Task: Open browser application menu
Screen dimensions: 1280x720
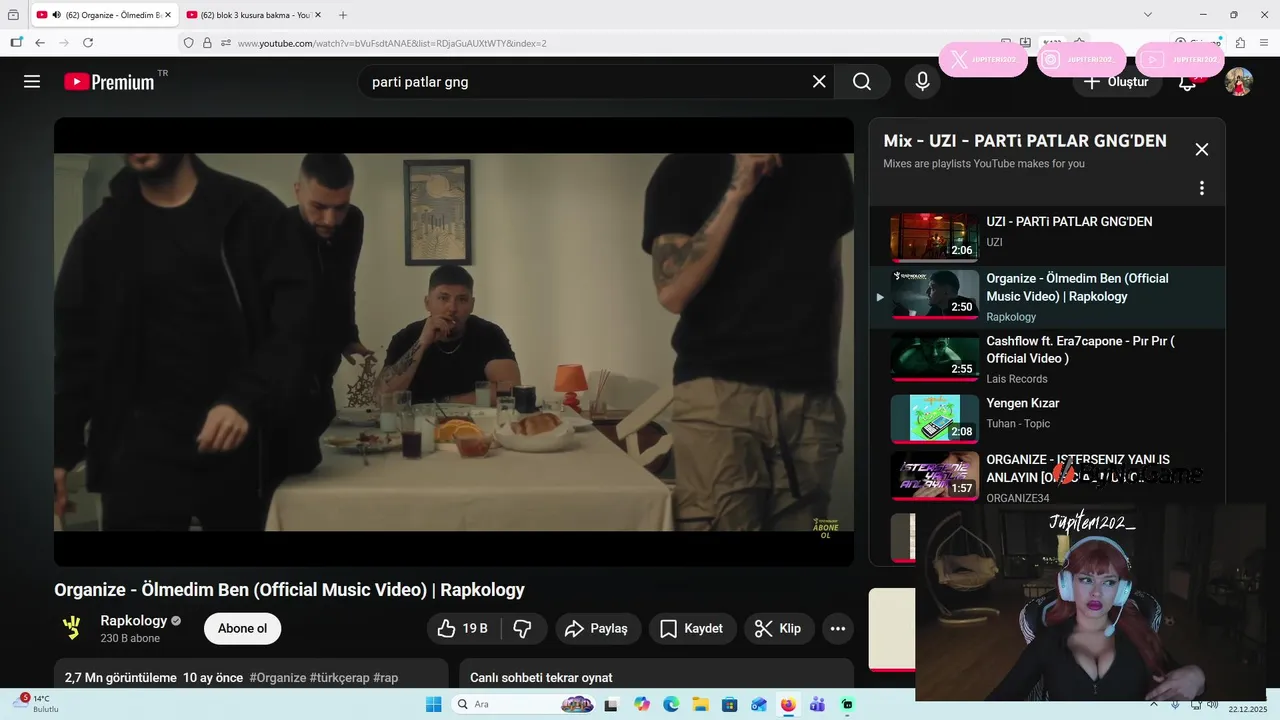Action: (1262, 43)
